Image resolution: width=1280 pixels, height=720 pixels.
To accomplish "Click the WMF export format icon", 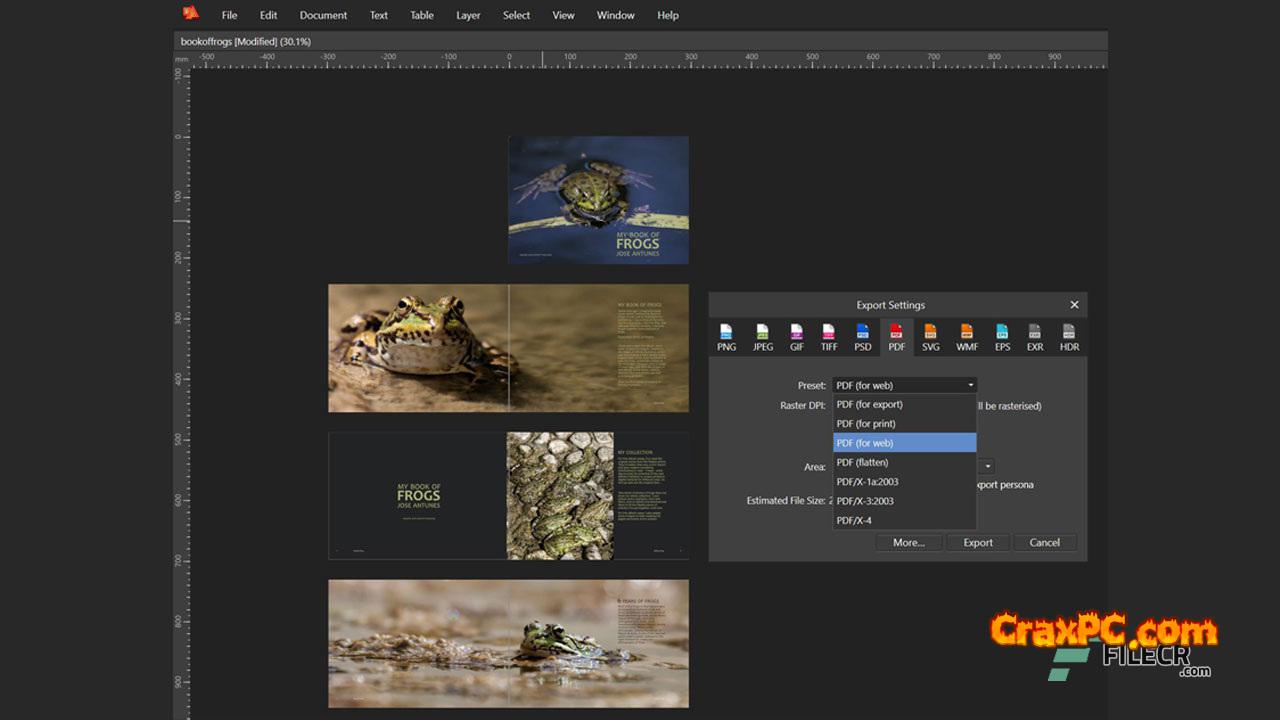I will (x=967, y=337).
